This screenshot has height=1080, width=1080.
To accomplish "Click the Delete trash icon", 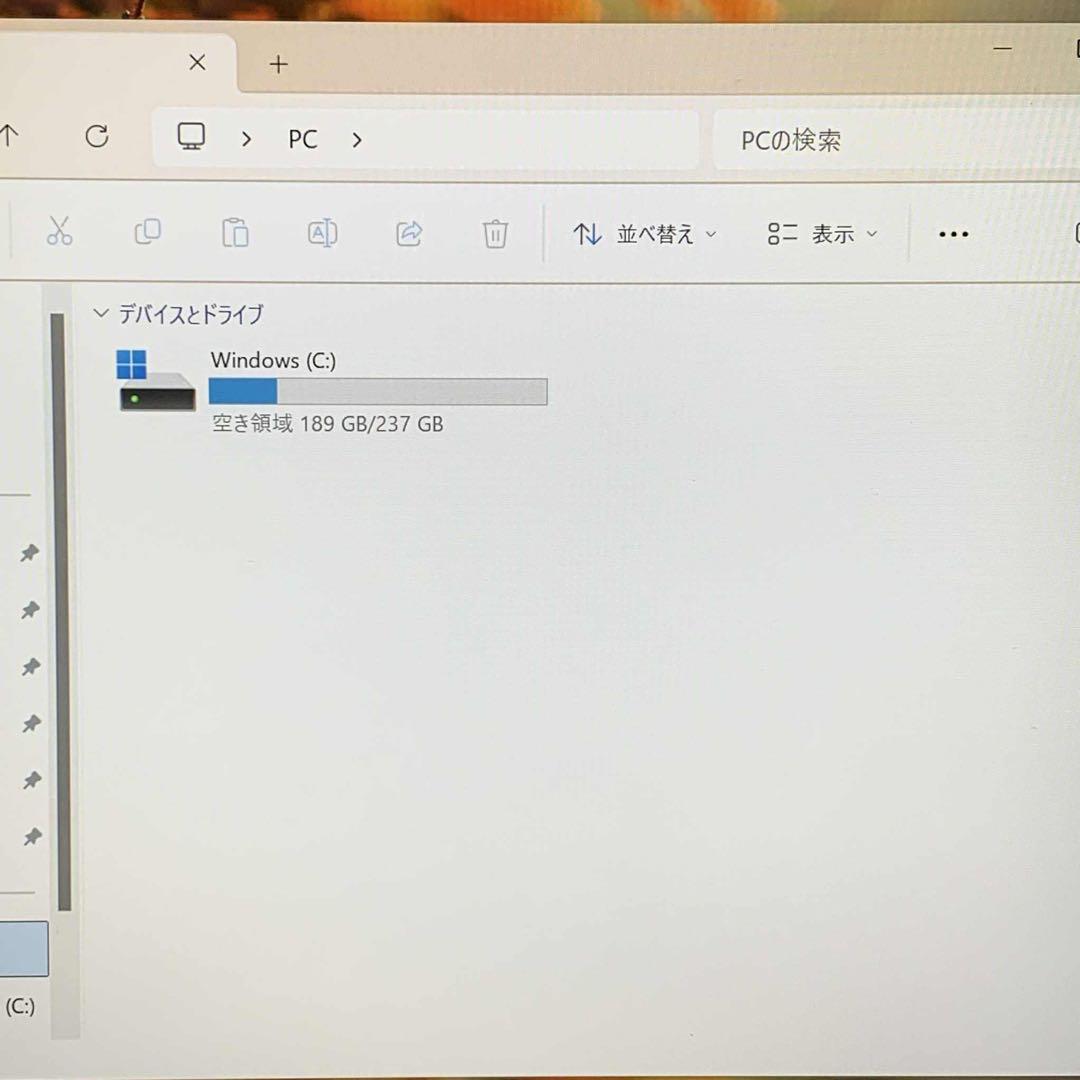I will tap(495, 233).
